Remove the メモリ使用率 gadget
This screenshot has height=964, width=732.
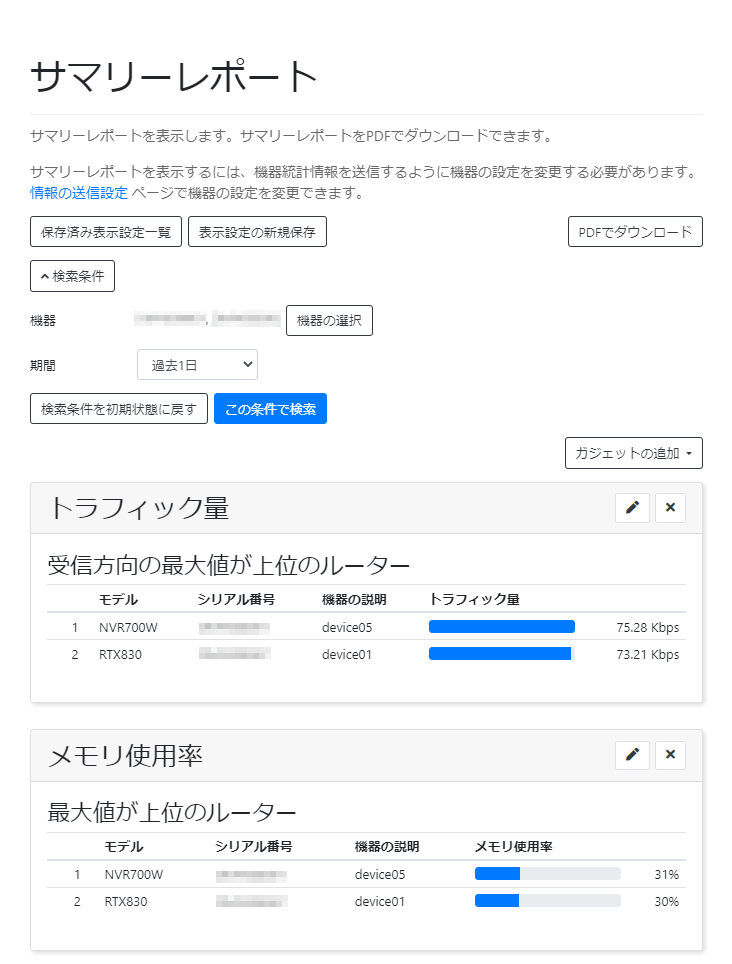pyautogui.click(x=670, y=755)
